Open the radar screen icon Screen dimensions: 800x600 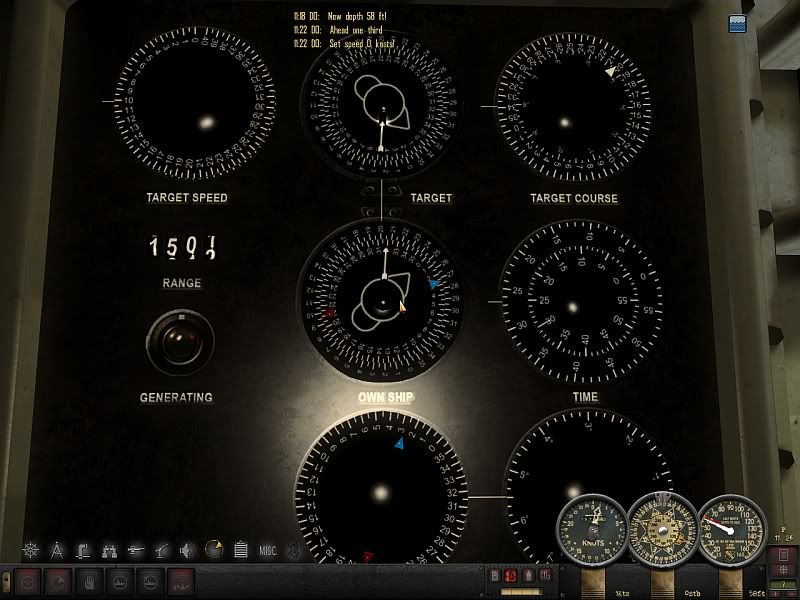pos(214,549)
